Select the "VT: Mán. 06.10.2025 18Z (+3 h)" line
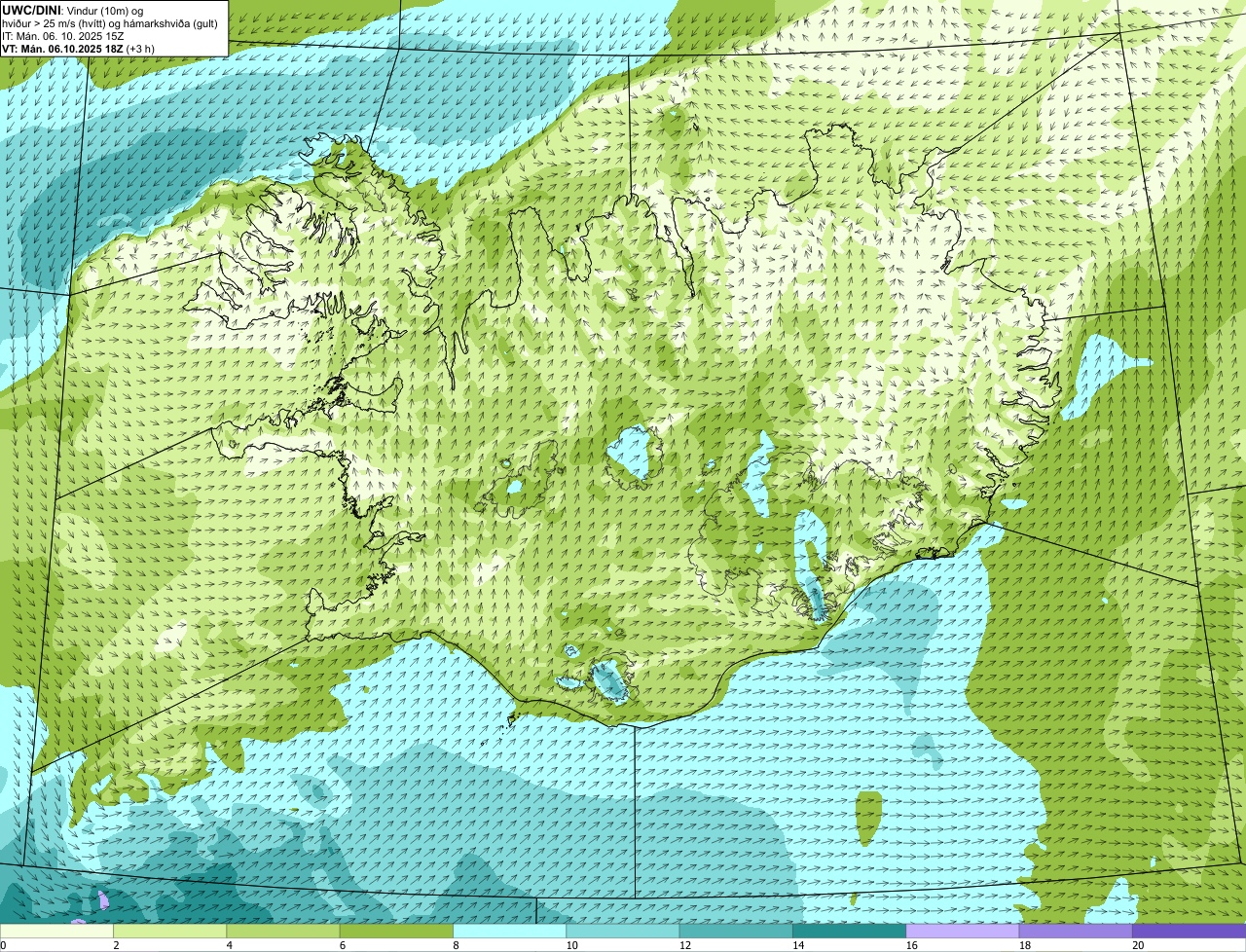 coord(78,49)
